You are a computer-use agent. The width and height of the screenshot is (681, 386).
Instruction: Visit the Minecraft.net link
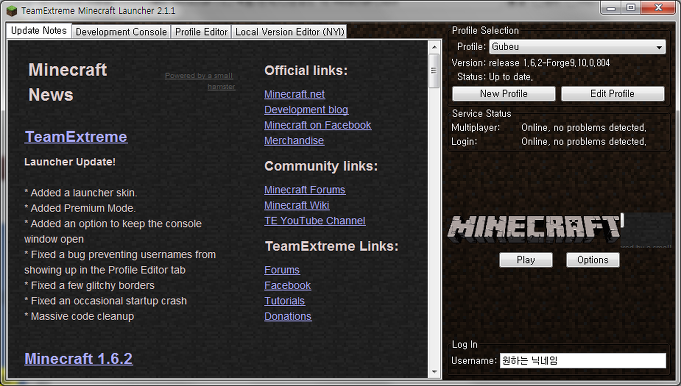click(294, 94)
